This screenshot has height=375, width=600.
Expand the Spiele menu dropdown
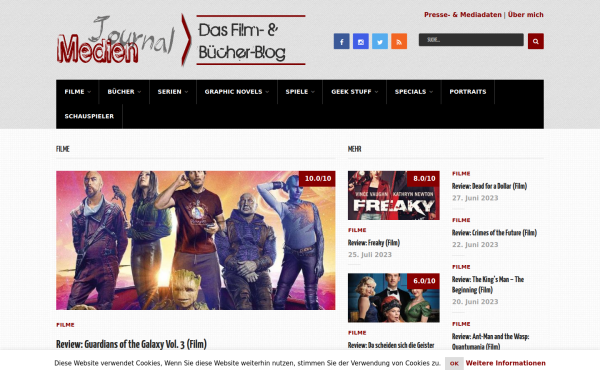pyautogui.click(x=300, y=92)
